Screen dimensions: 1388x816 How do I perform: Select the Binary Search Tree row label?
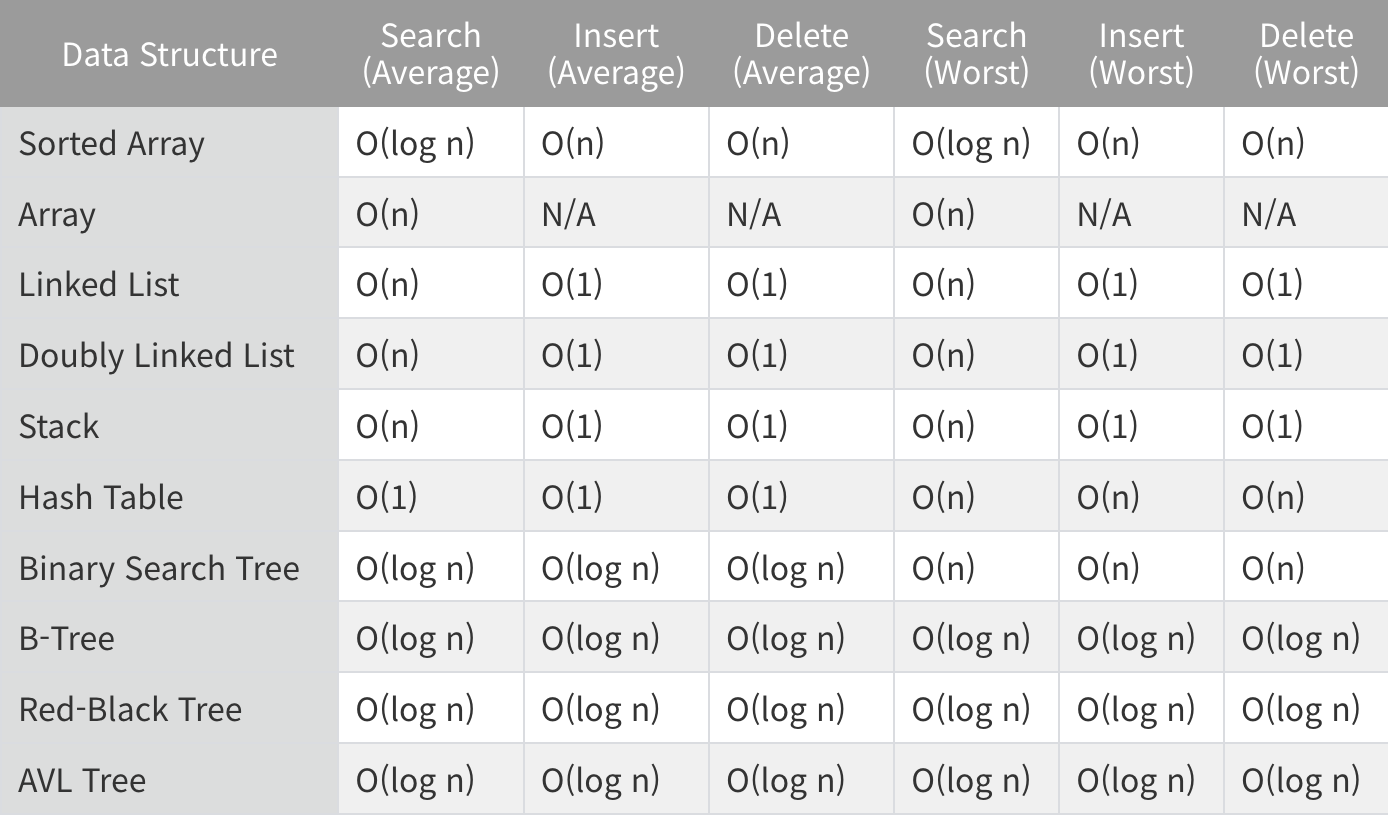pos(159,568)
